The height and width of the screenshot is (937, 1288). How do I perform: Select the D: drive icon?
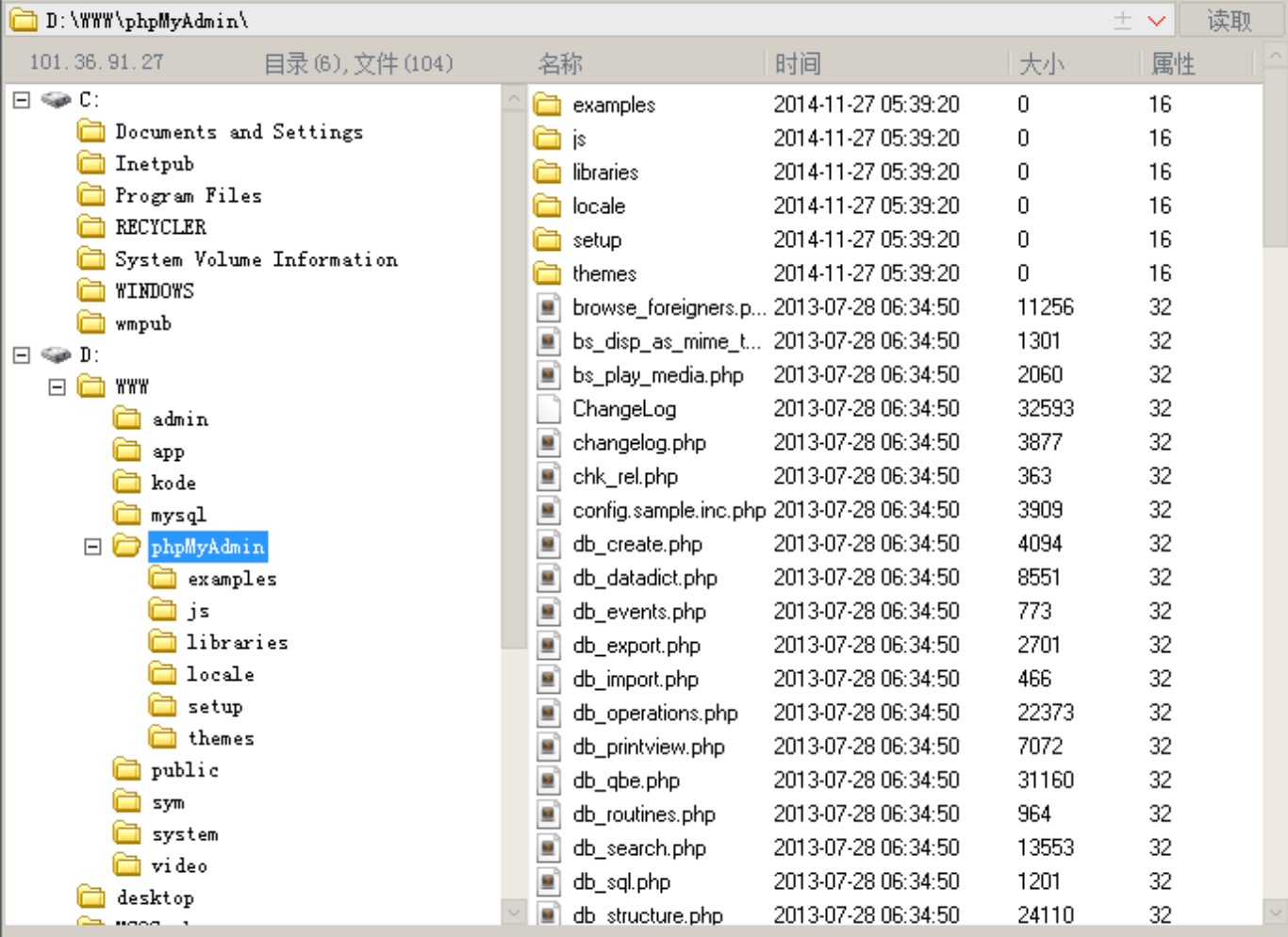tap(56, 355)
